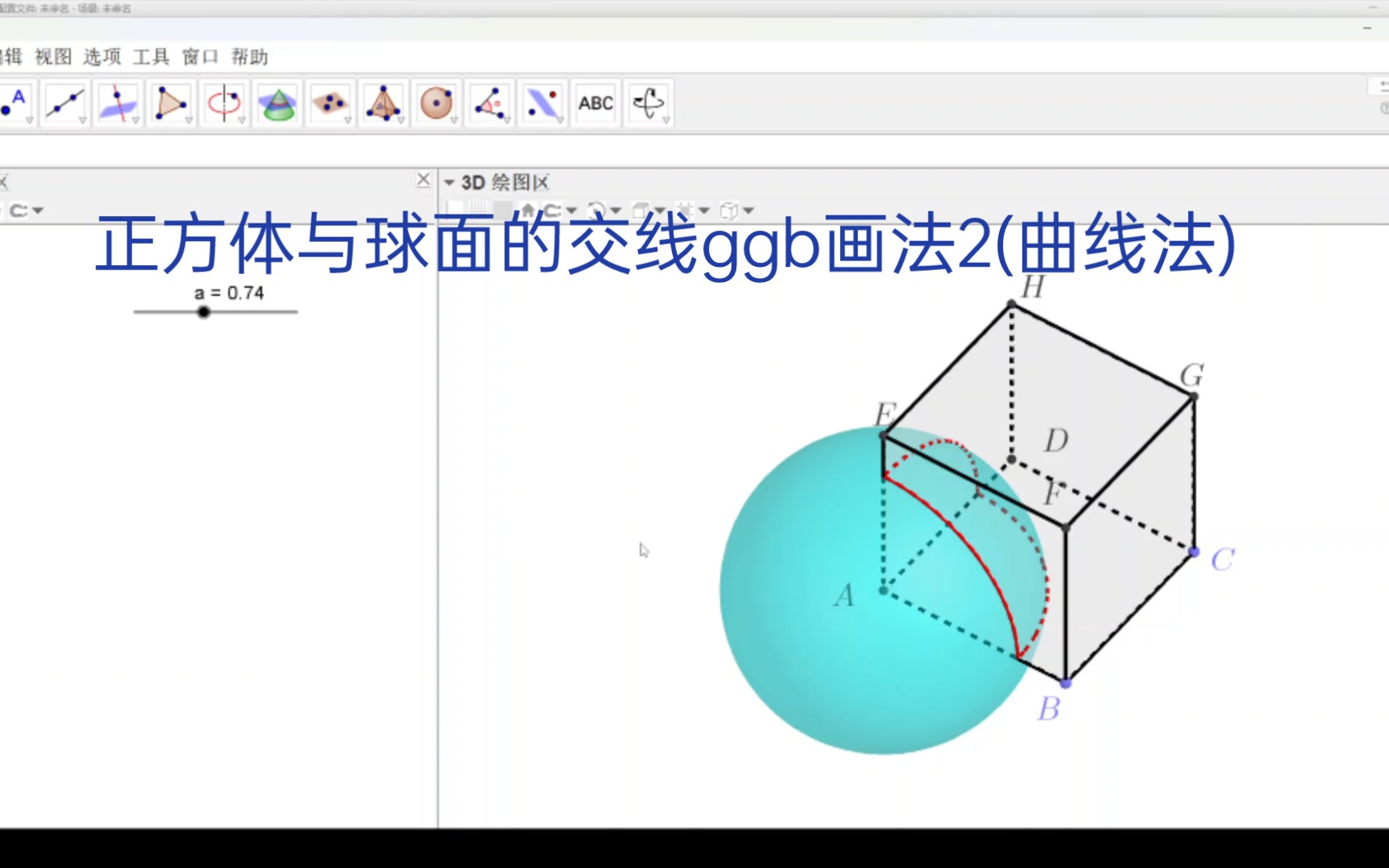The image size is (1389, 868).
Task: Expand the projection type dropdown in 3D toolbar
Action: [748, 210]
